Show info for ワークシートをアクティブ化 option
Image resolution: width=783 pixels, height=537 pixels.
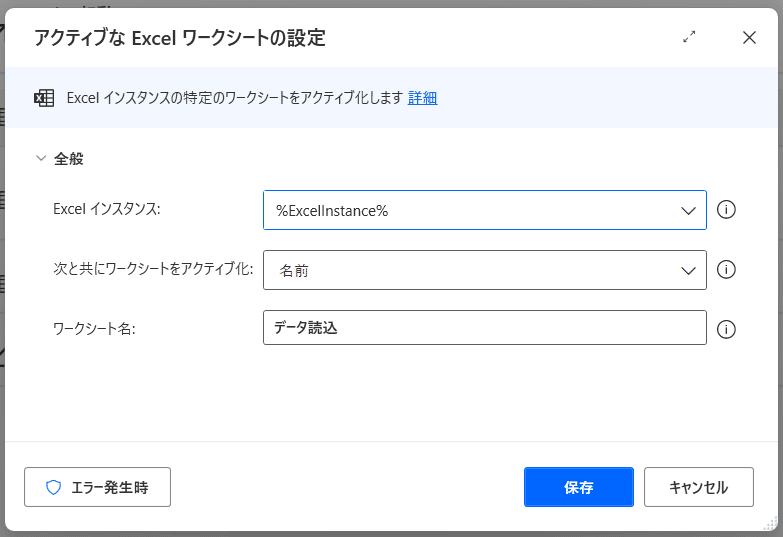click(x=726, y=270)
